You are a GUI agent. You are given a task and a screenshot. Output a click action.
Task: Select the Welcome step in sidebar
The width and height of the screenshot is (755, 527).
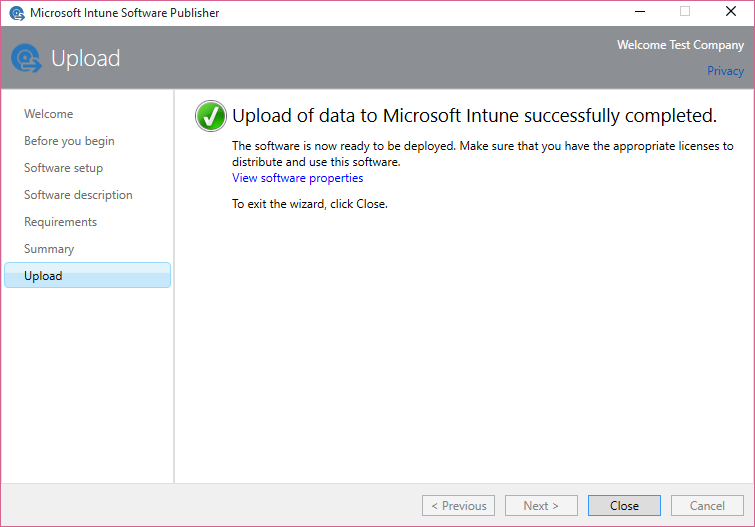(x=48, y=114)
